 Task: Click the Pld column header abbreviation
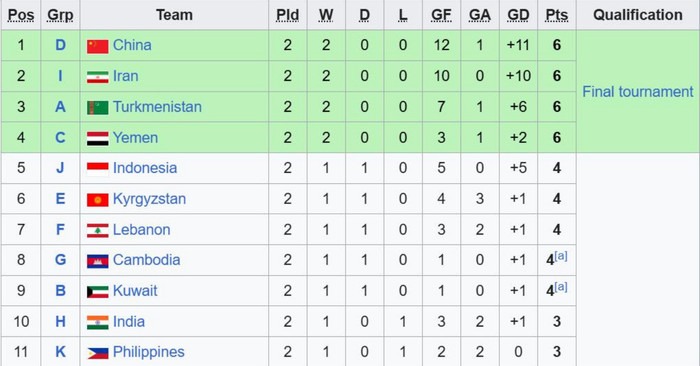[x=288, y=15]
